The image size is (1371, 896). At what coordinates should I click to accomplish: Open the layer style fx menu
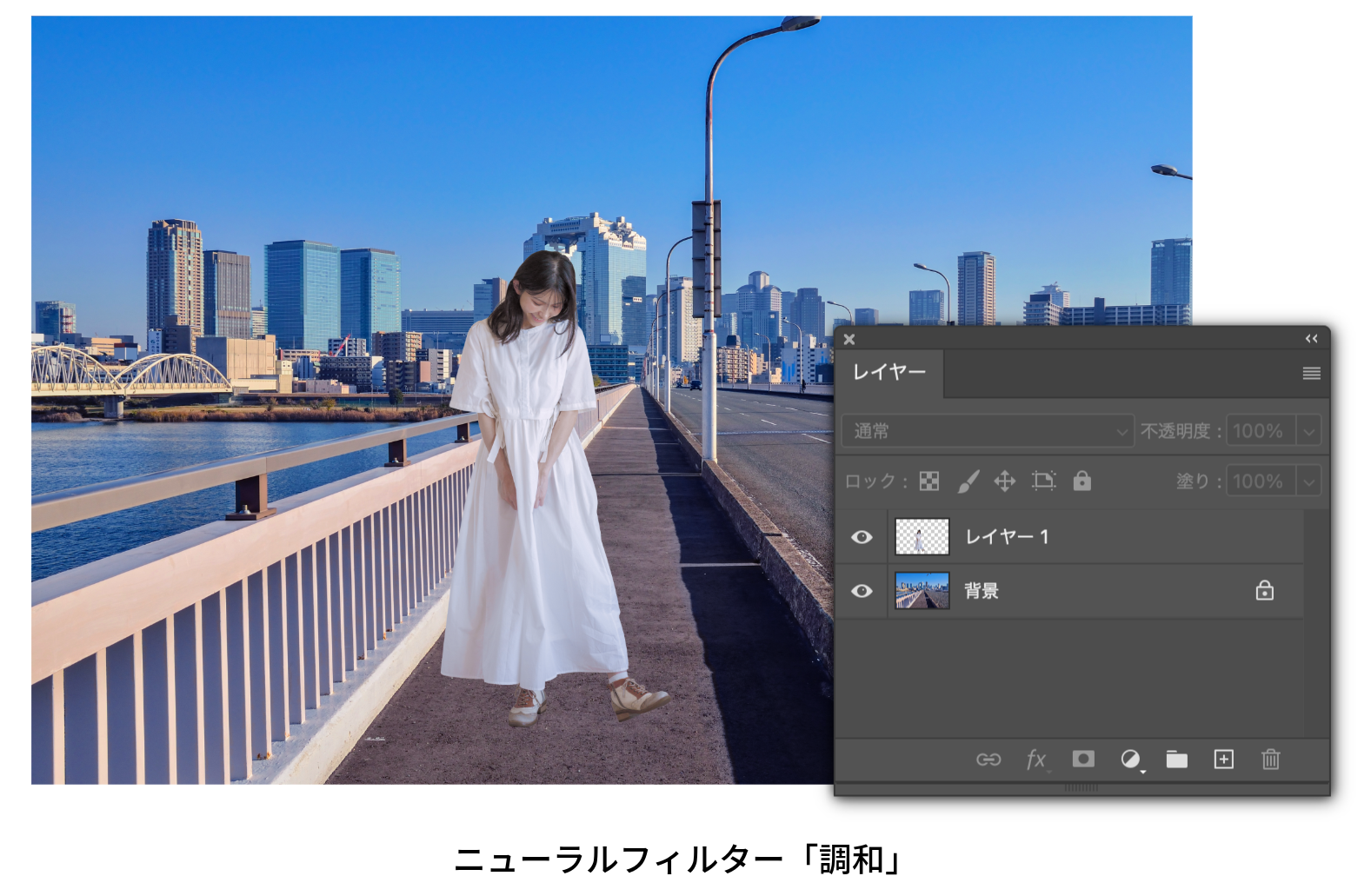point(1036,760)
